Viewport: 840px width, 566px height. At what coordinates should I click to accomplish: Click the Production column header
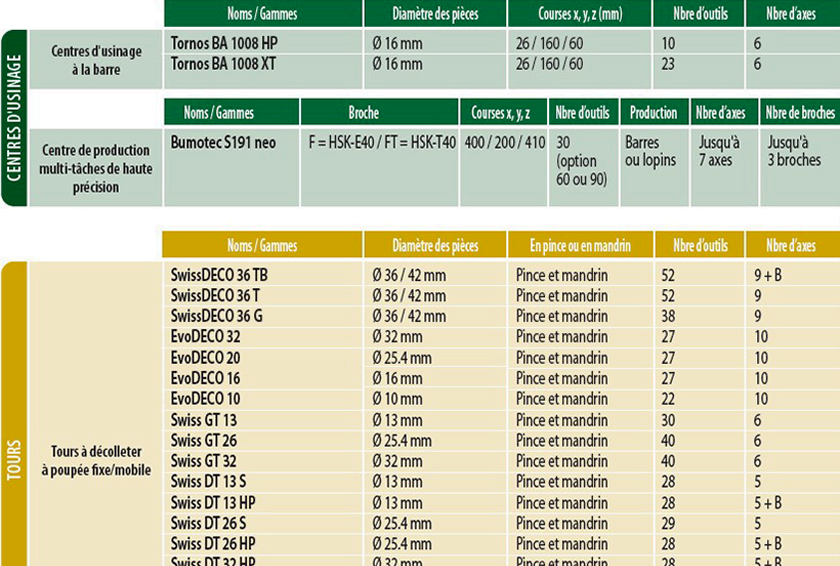653,113
